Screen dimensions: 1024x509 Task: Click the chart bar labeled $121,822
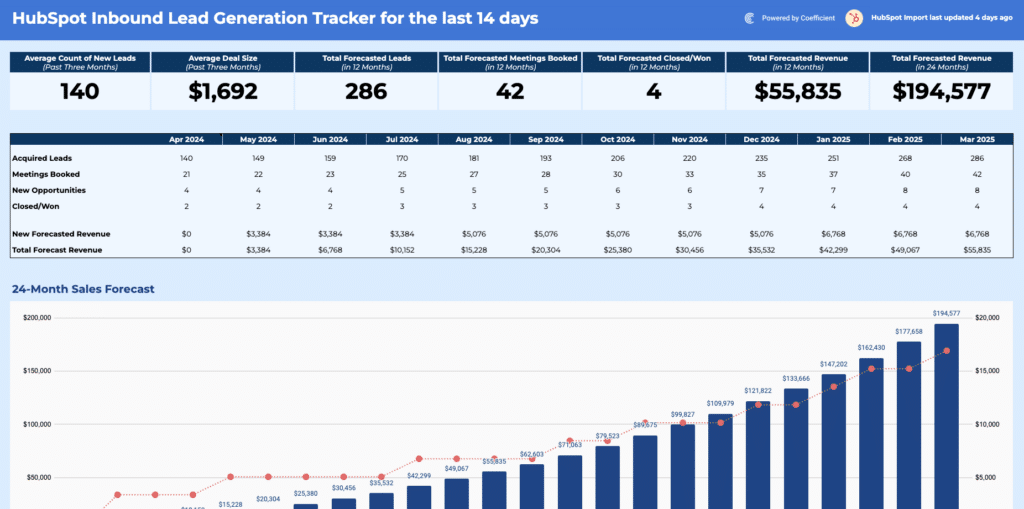pos(758,455)
